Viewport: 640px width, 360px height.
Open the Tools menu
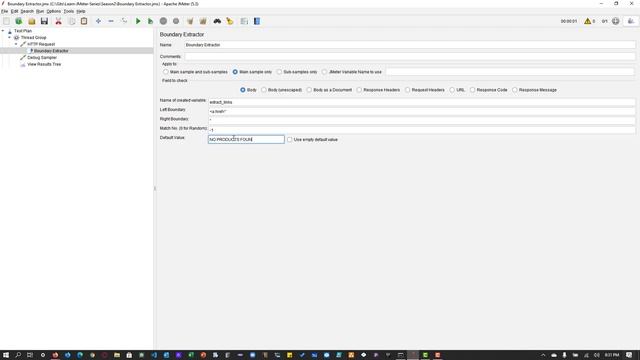pyautogui.click(x=69, y=11)
